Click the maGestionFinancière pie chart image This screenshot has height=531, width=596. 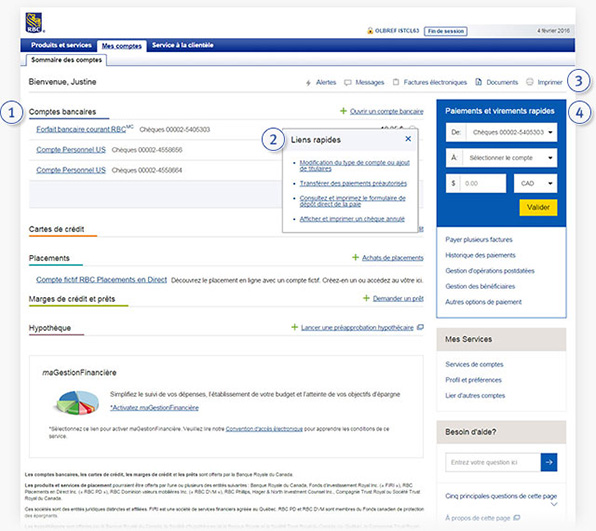click(77, 402)
